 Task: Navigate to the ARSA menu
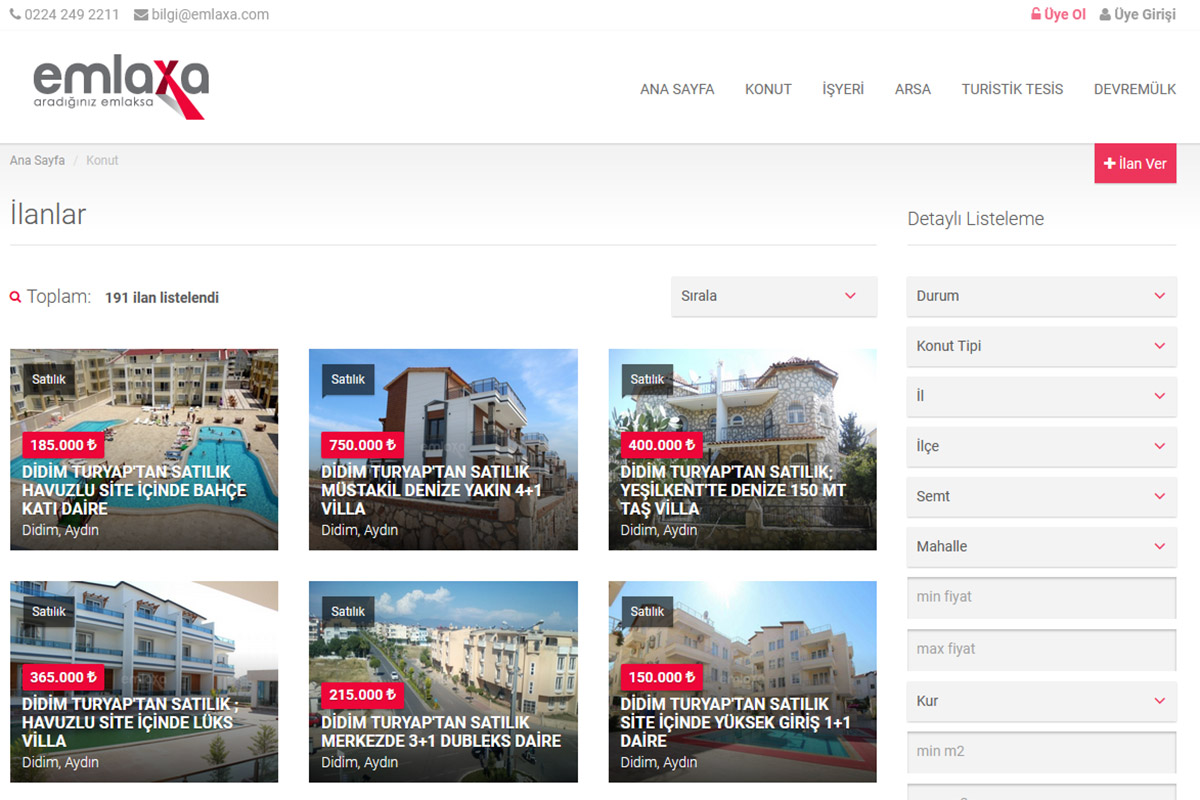click(912, 89)
